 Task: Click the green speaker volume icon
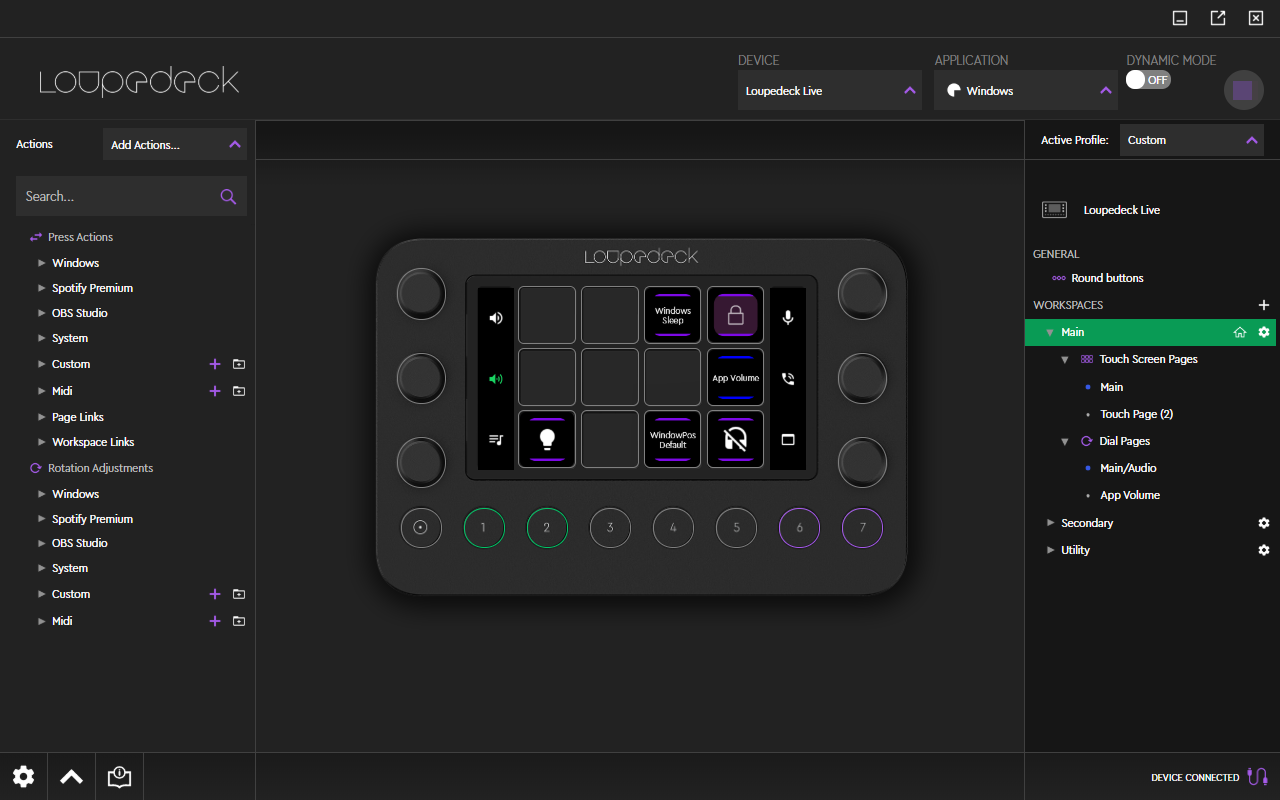[496, 379]
